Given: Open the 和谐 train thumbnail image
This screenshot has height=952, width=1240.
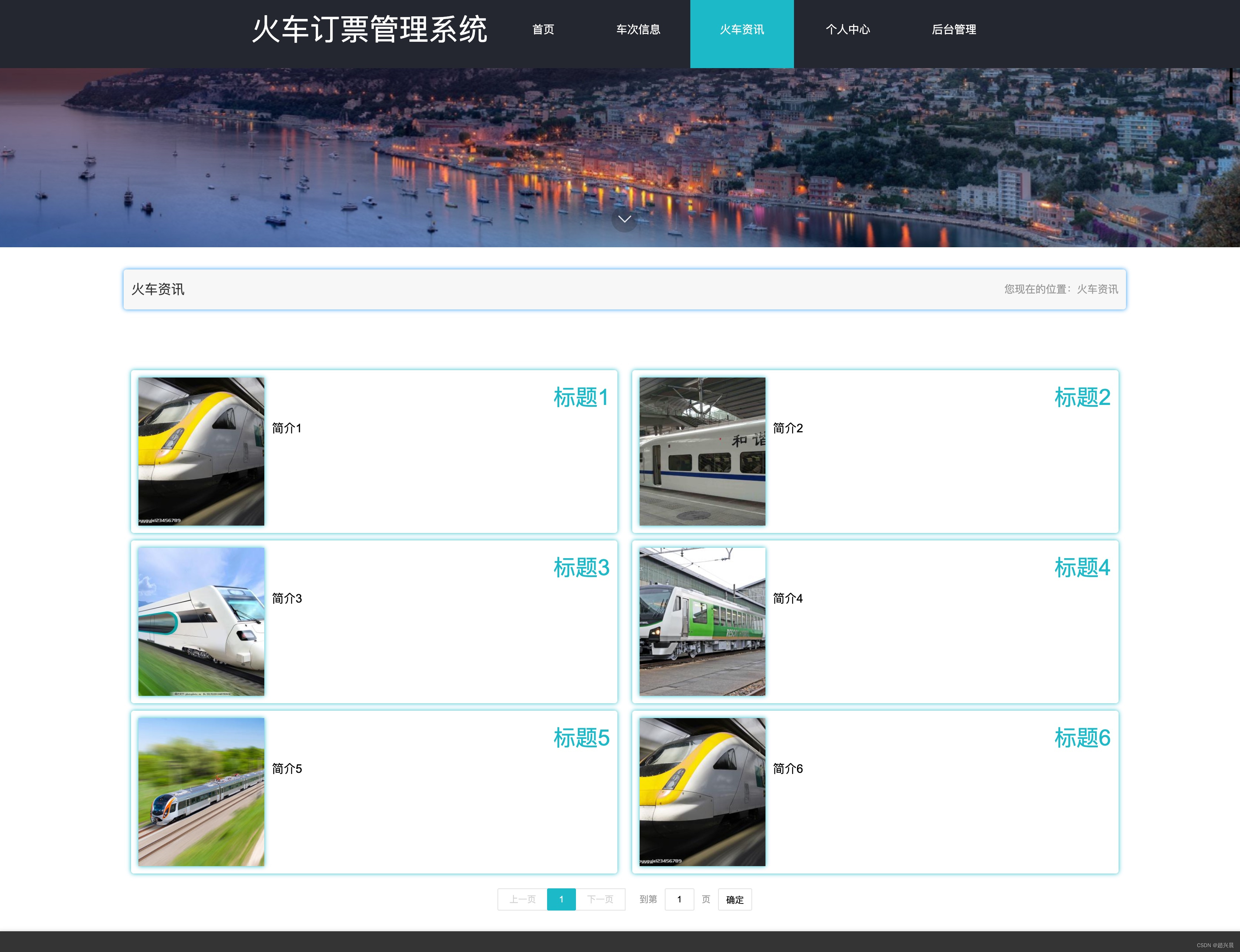Looking at the screenshot, I should point(702,452).
